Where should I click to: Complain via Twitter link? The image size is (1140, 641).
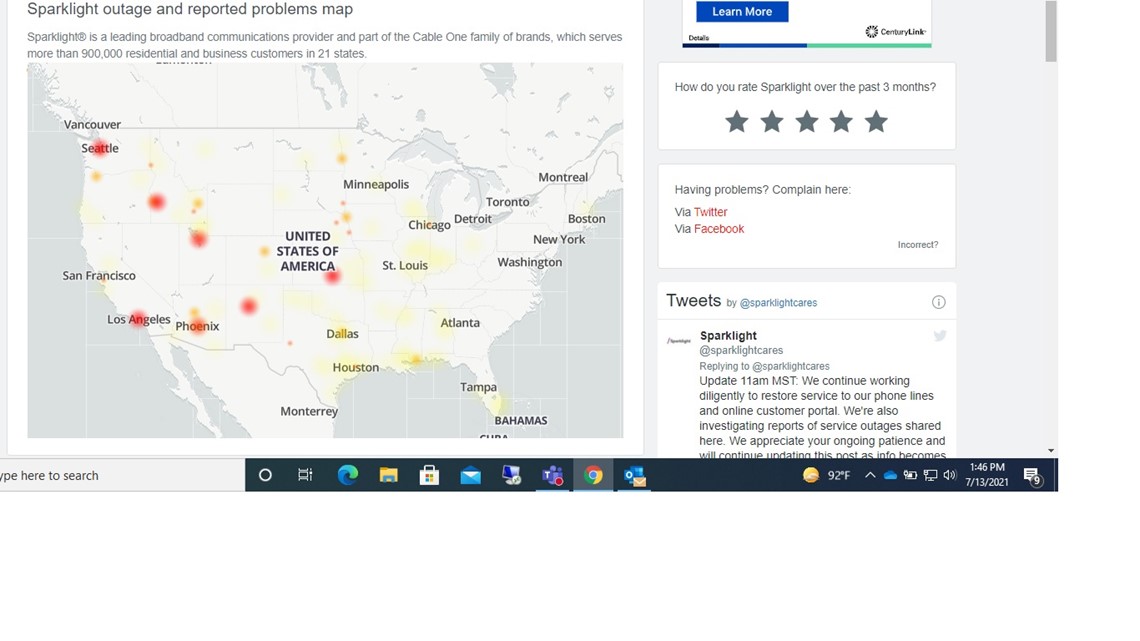(710, 212)
